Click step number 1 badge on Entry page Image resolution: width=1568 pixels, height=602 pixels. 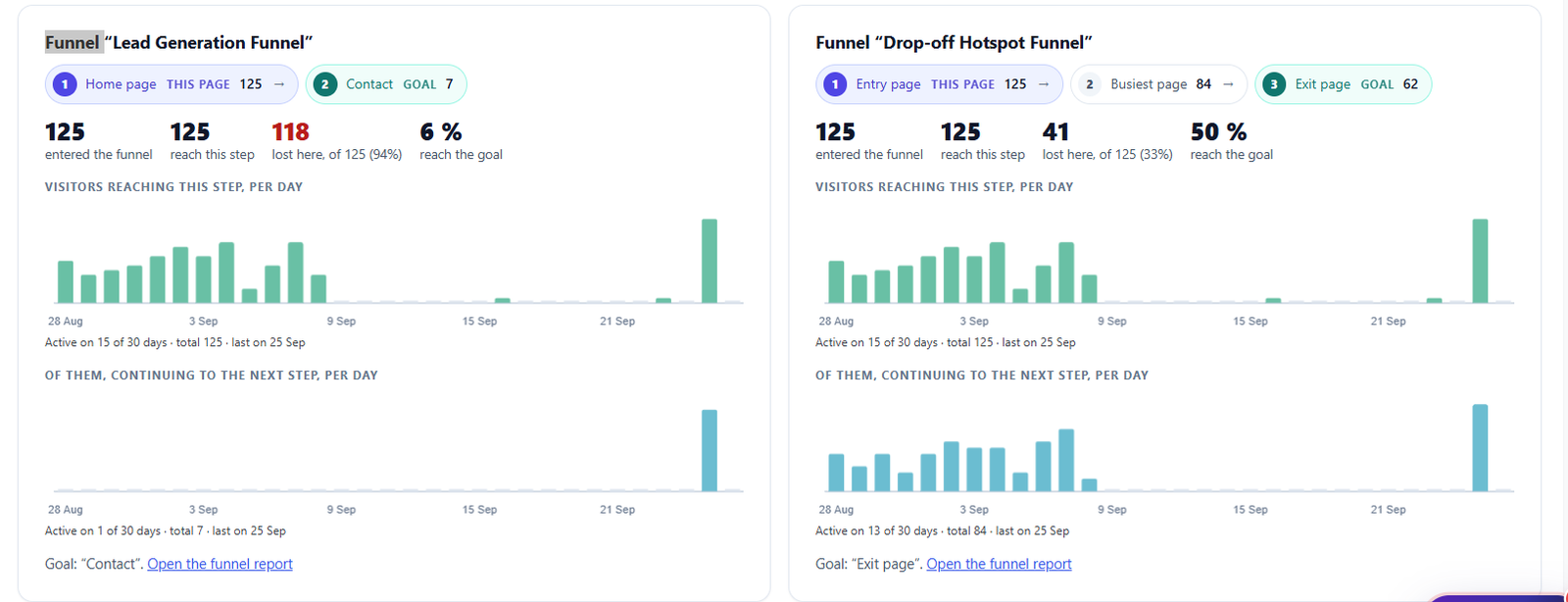point(835,84)
